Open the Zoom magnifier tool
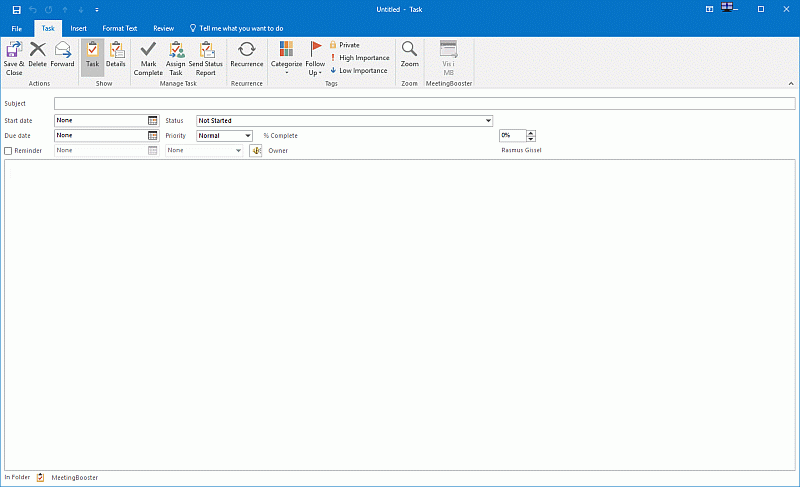The image size is (800, 487). [x=409, y=55]
